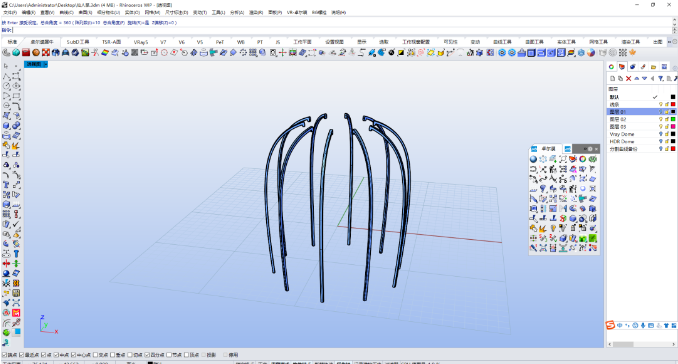Click the red swatch of 分割曲线备份 layer
The width and height of the screenshot is (678, 364).
pos(673,149)
